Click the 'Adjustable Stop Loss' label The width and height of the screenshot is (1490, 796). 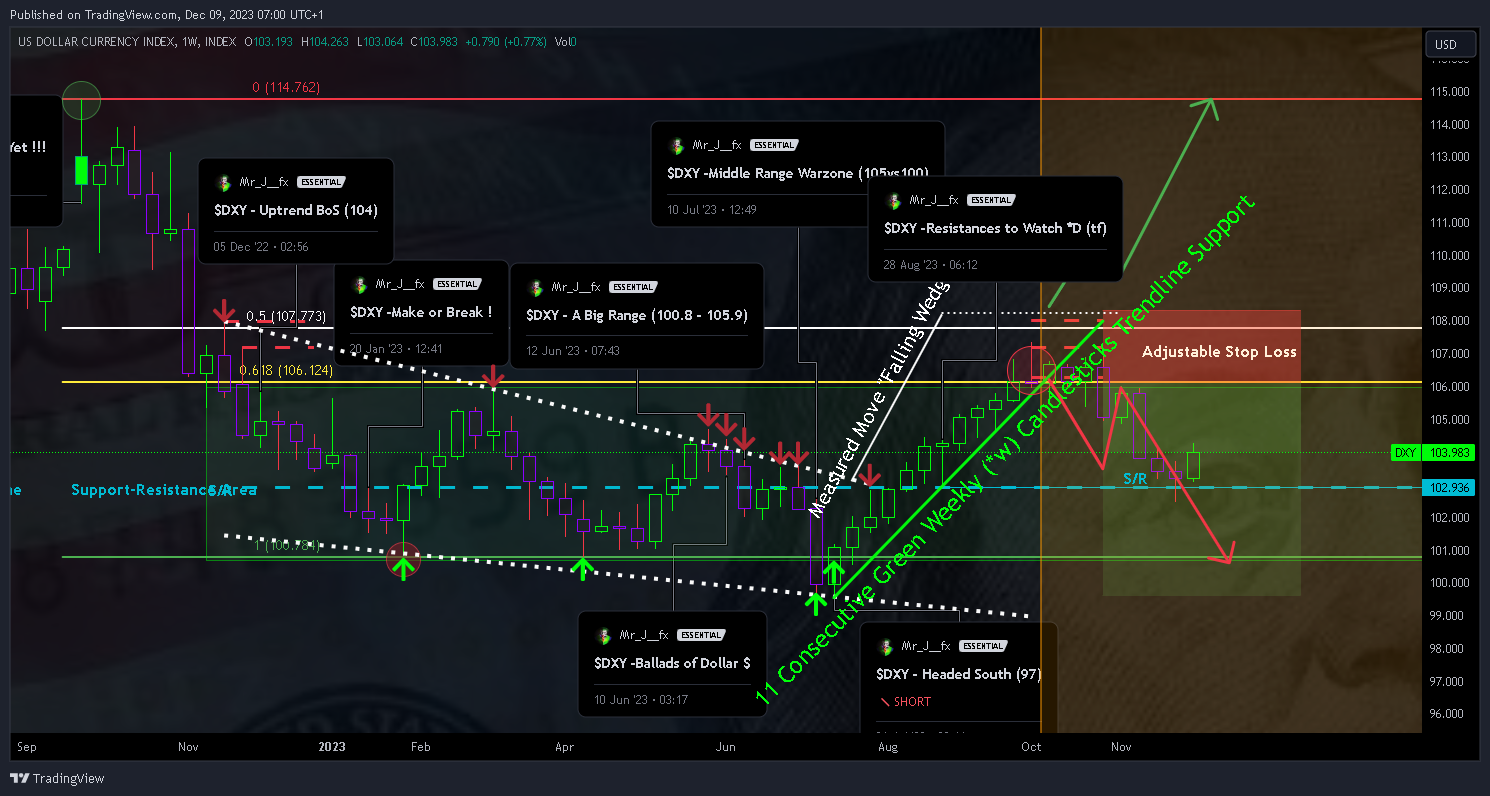point(1219,352)
